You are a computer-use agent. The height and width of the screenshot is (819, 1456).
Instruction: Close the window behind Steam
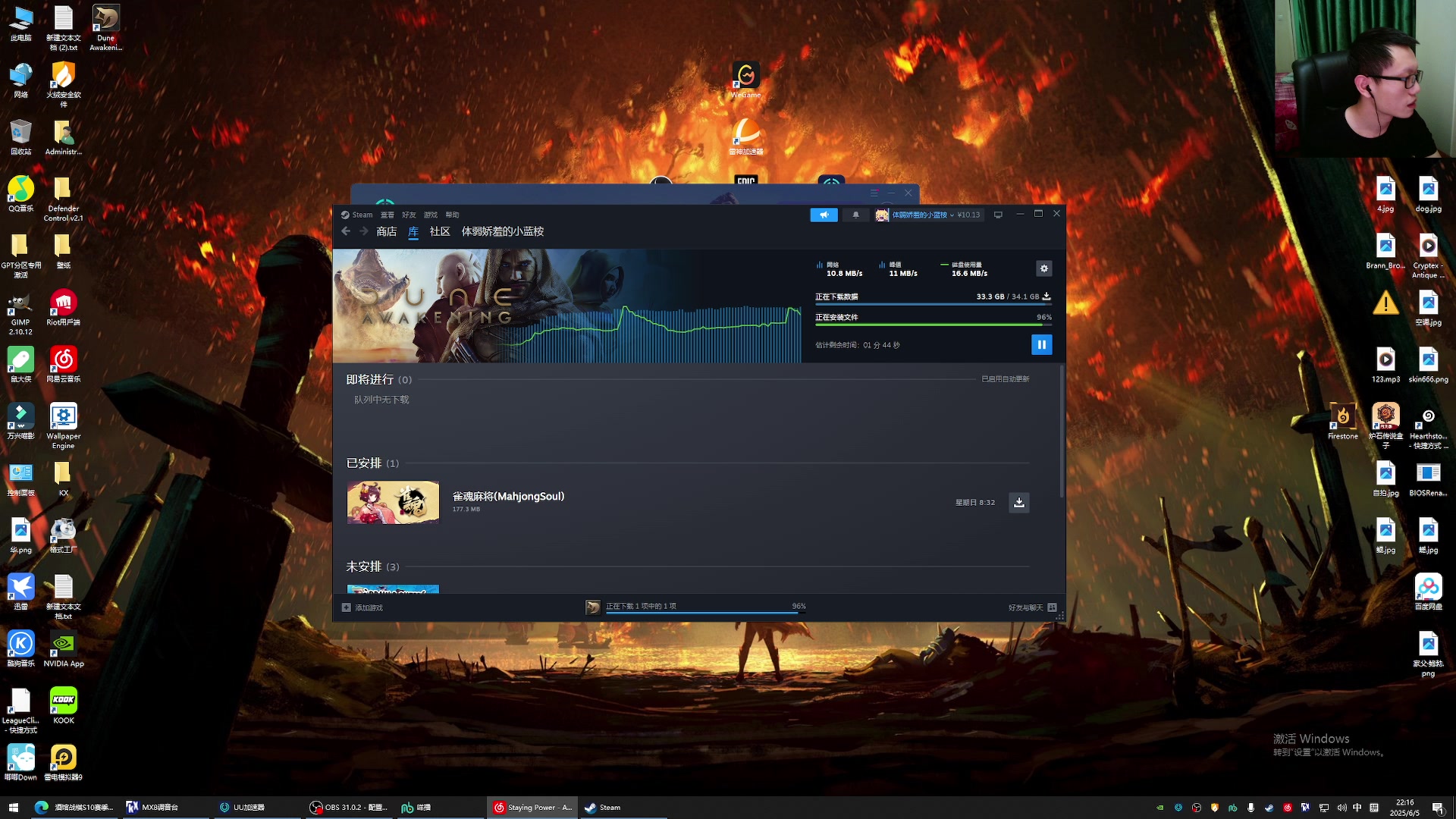coord(908,193)
